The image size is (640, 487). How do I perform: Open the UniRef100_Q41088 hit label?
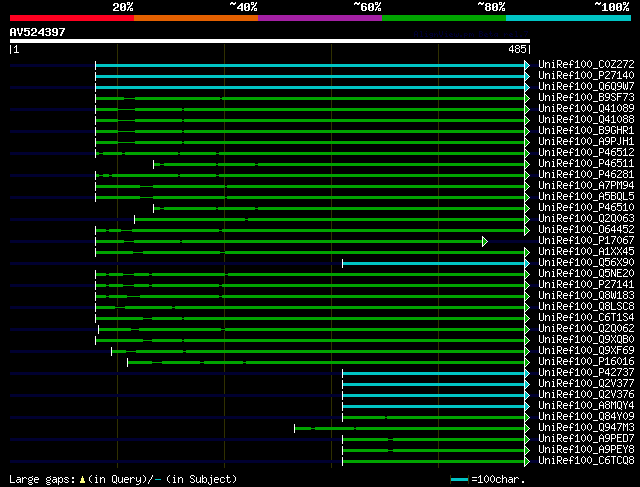coord(586,119)
